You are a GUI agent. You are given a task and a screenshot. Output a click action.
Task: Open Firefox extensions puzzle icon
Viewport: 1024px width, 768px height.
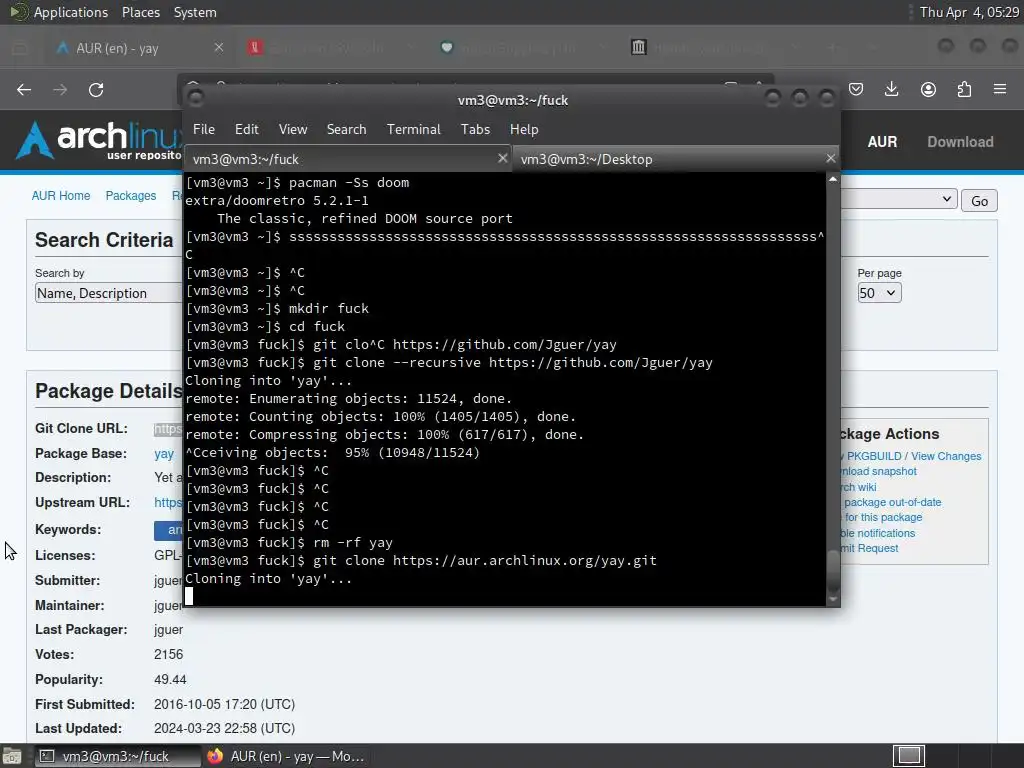point(964,89)
